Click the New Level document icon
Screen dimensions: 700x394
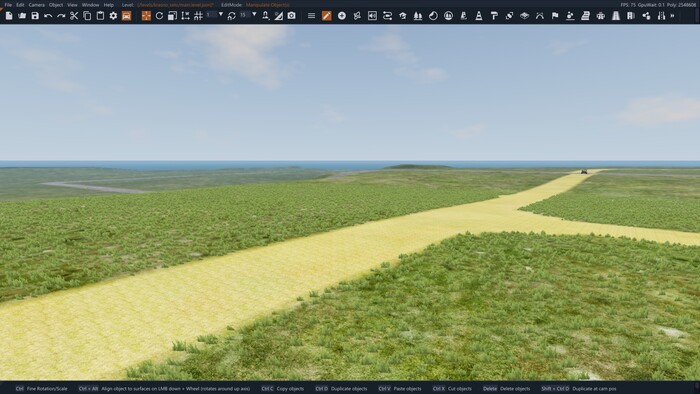pos(9,16)
